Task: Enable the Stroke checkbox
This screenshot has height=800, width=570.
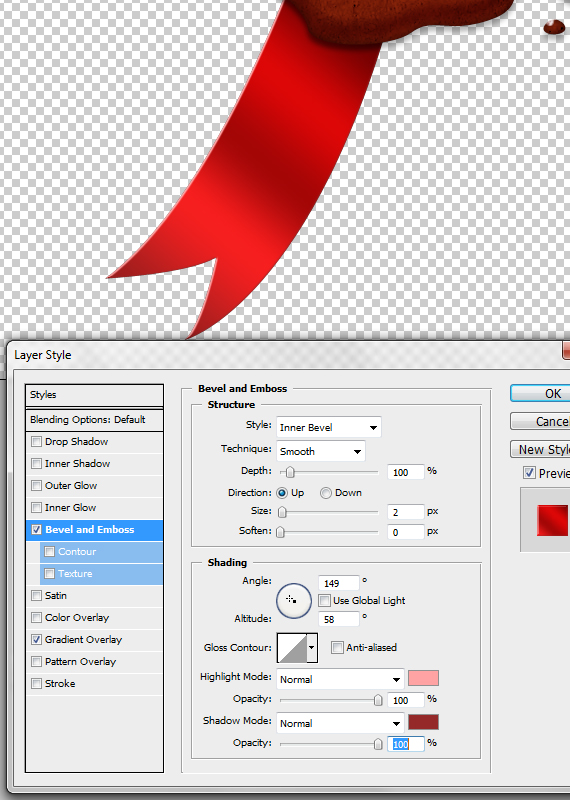Action: [36, 683]
